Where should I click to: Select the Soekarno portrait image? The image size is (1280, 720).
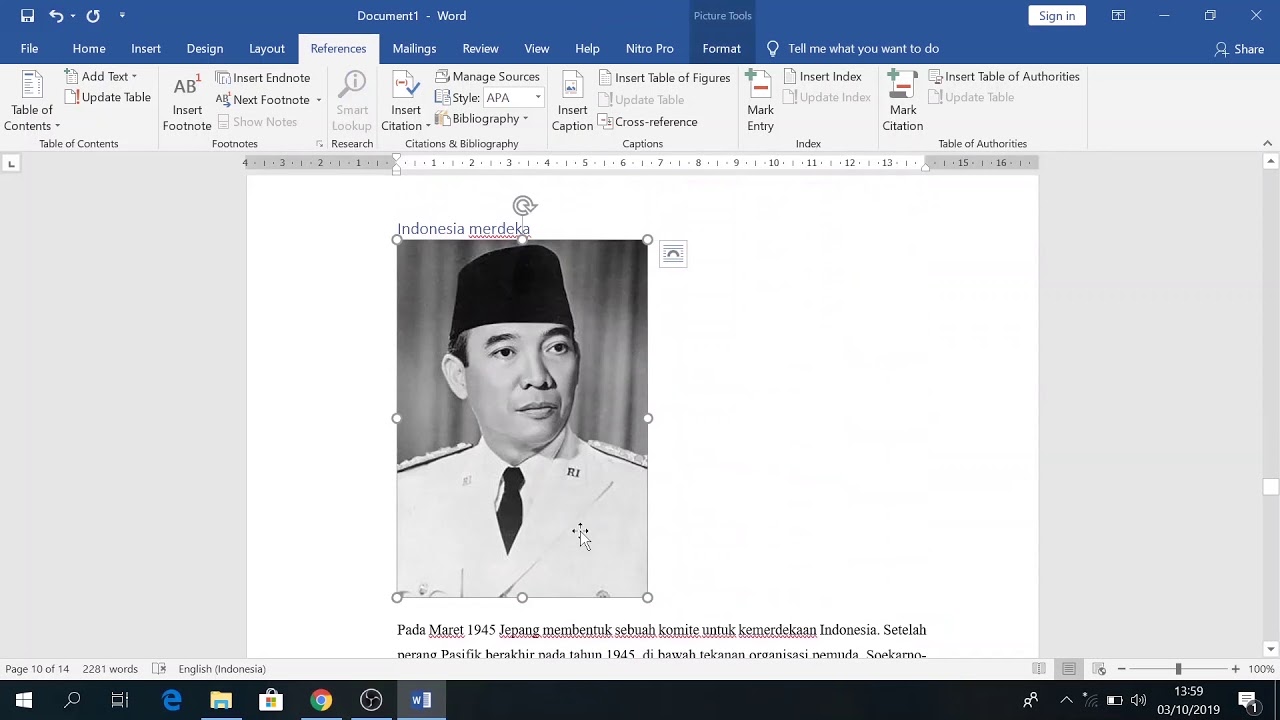522,418
